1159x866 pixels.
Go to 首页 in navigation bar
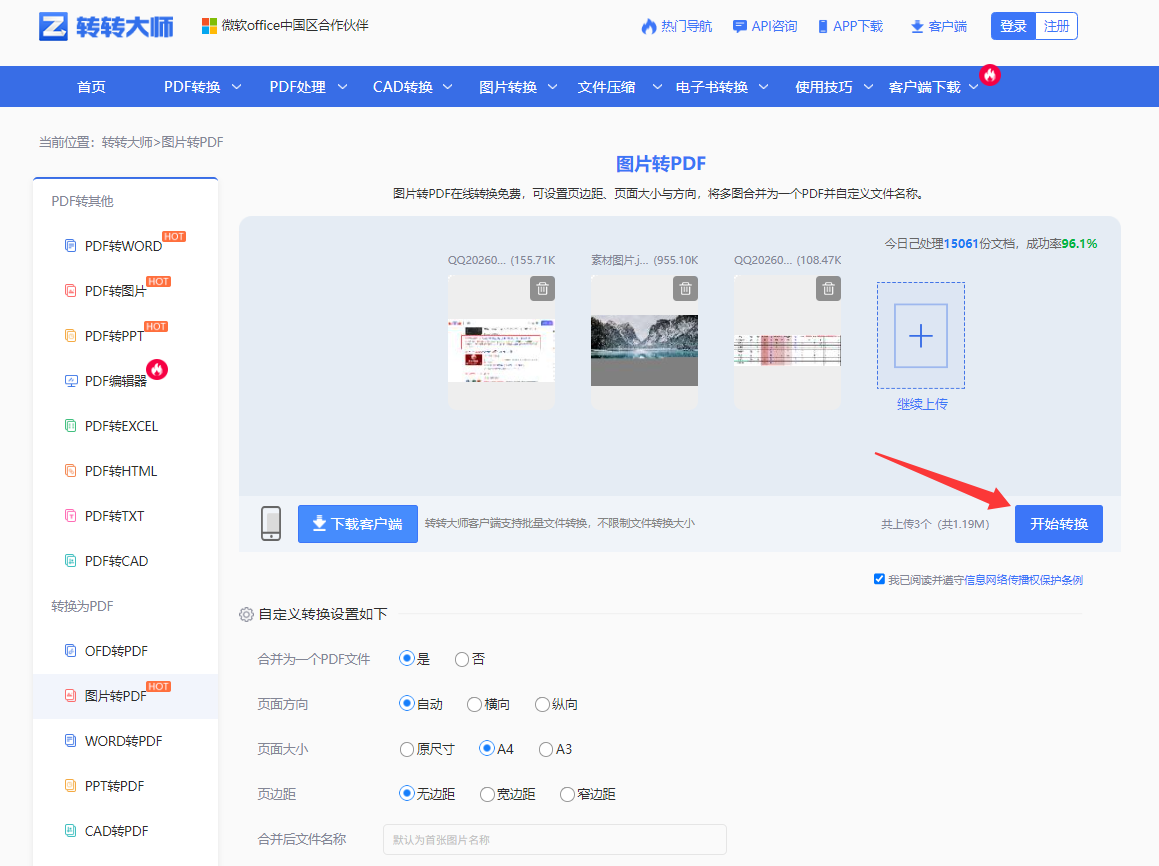coord(92,87)
